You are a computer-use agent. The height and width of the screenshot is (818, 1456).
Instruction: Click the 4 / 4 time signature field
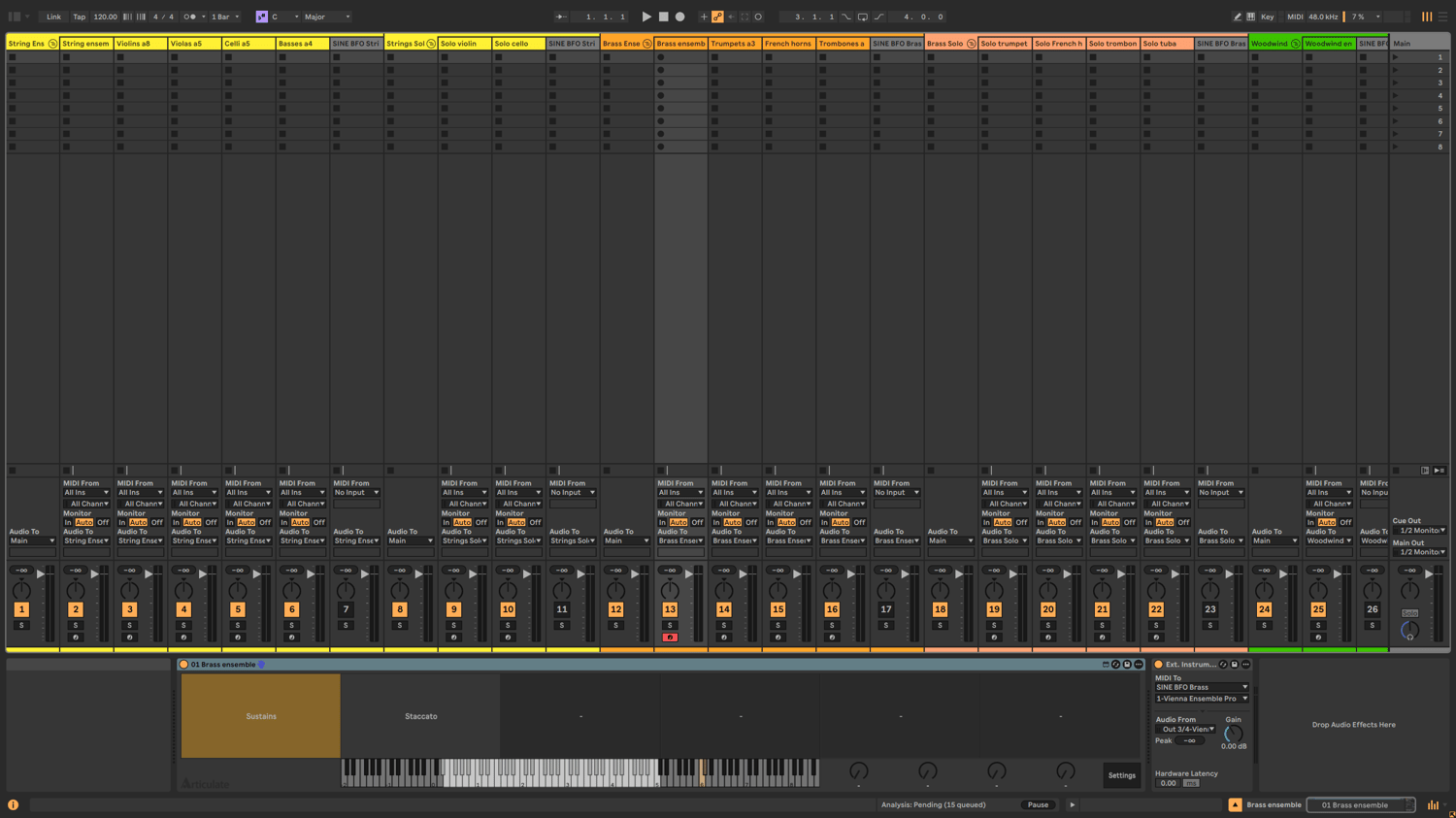(163, 16)
